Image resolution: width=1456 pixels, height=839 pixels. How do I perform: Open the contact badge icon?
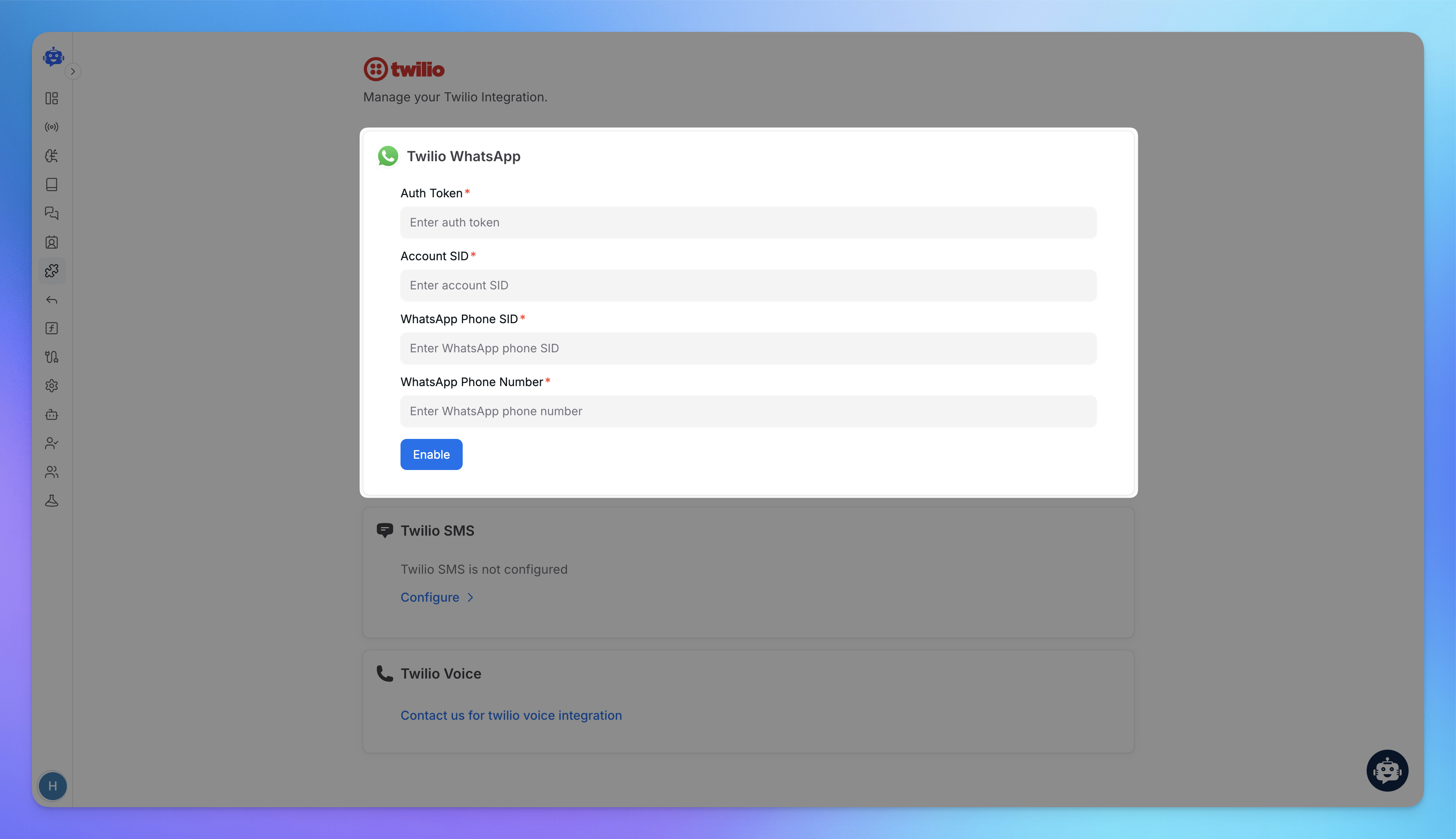[x=52, y=242]
